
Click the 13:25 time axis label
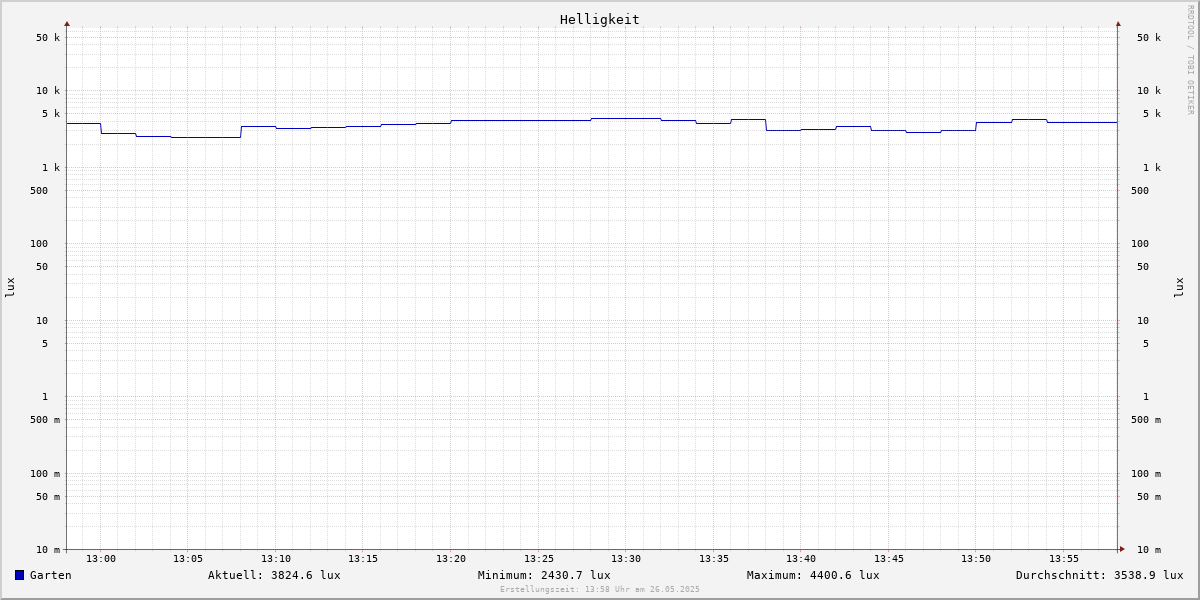coord(539,559)
